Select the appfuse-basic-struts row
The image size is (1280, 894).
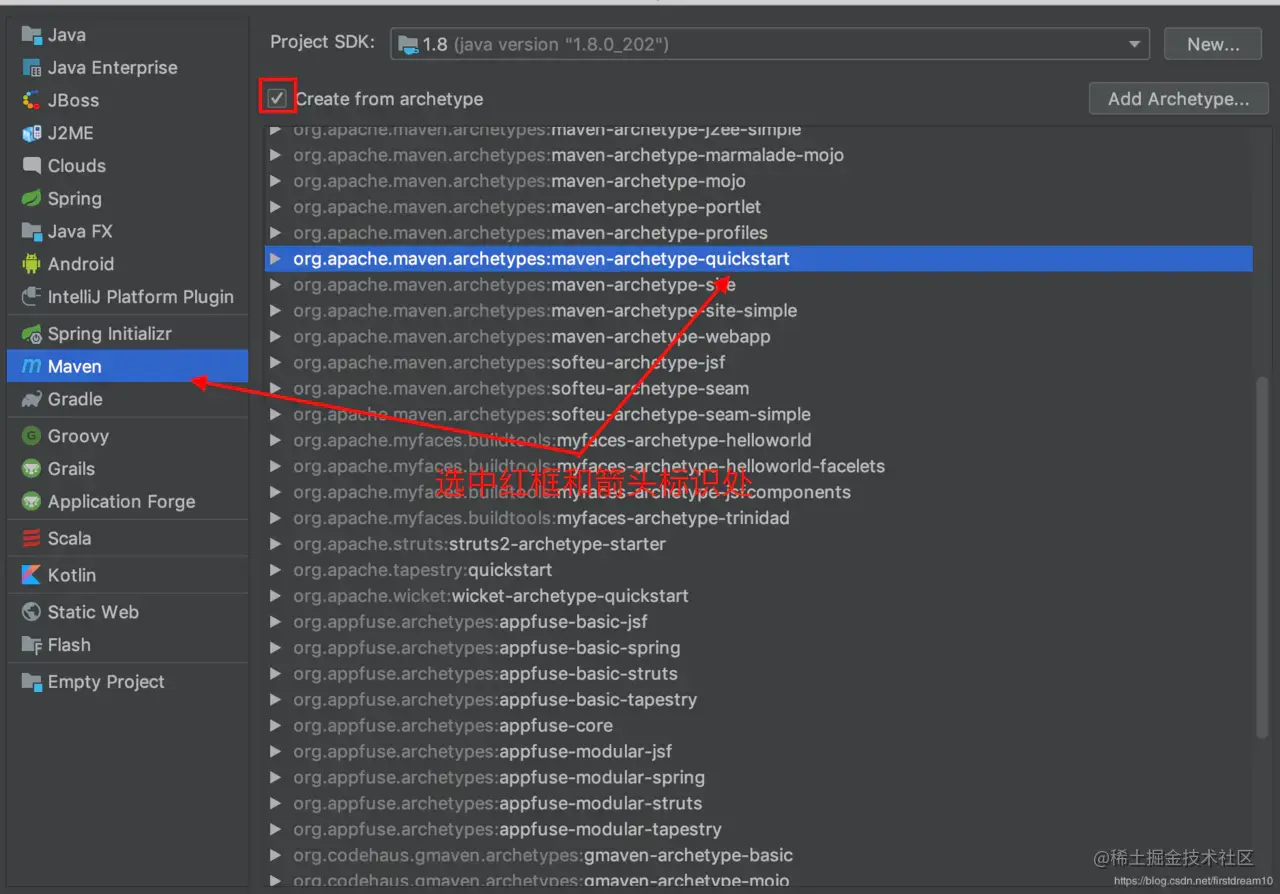(x=759, y=674)
